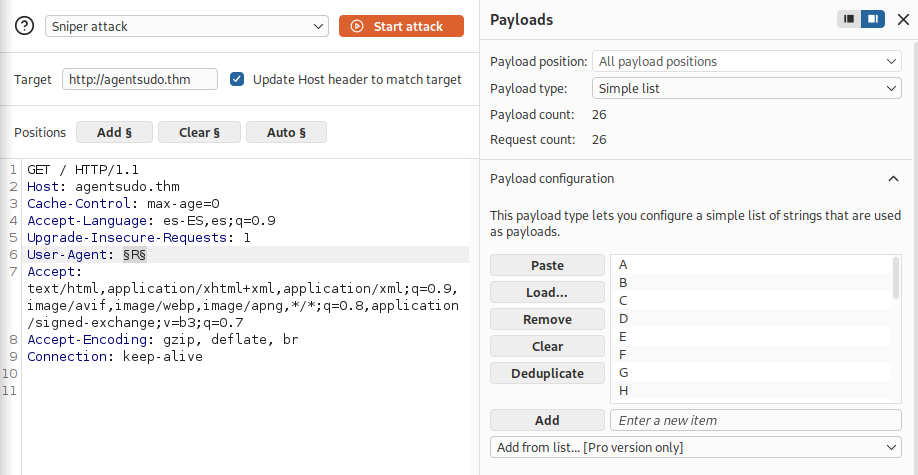Click the Clear payload list button
Viewport: 918px width, 475px height.
[547, 346]
